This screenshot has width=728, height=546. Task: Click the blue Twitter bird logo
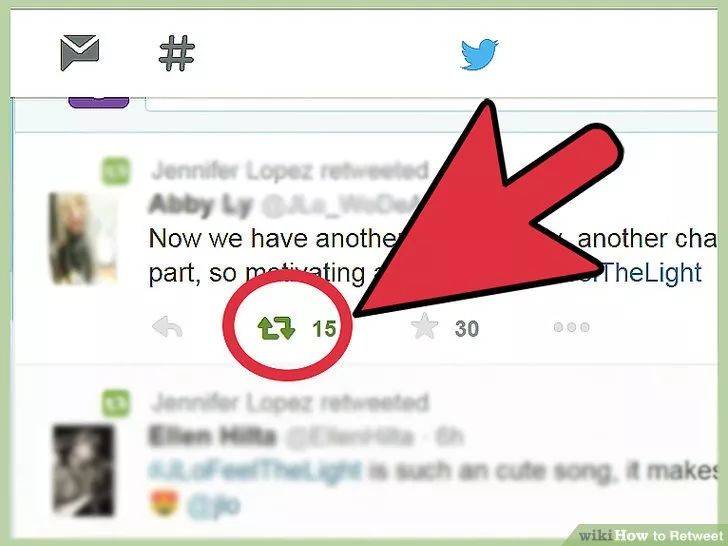(x=480, y=54)
